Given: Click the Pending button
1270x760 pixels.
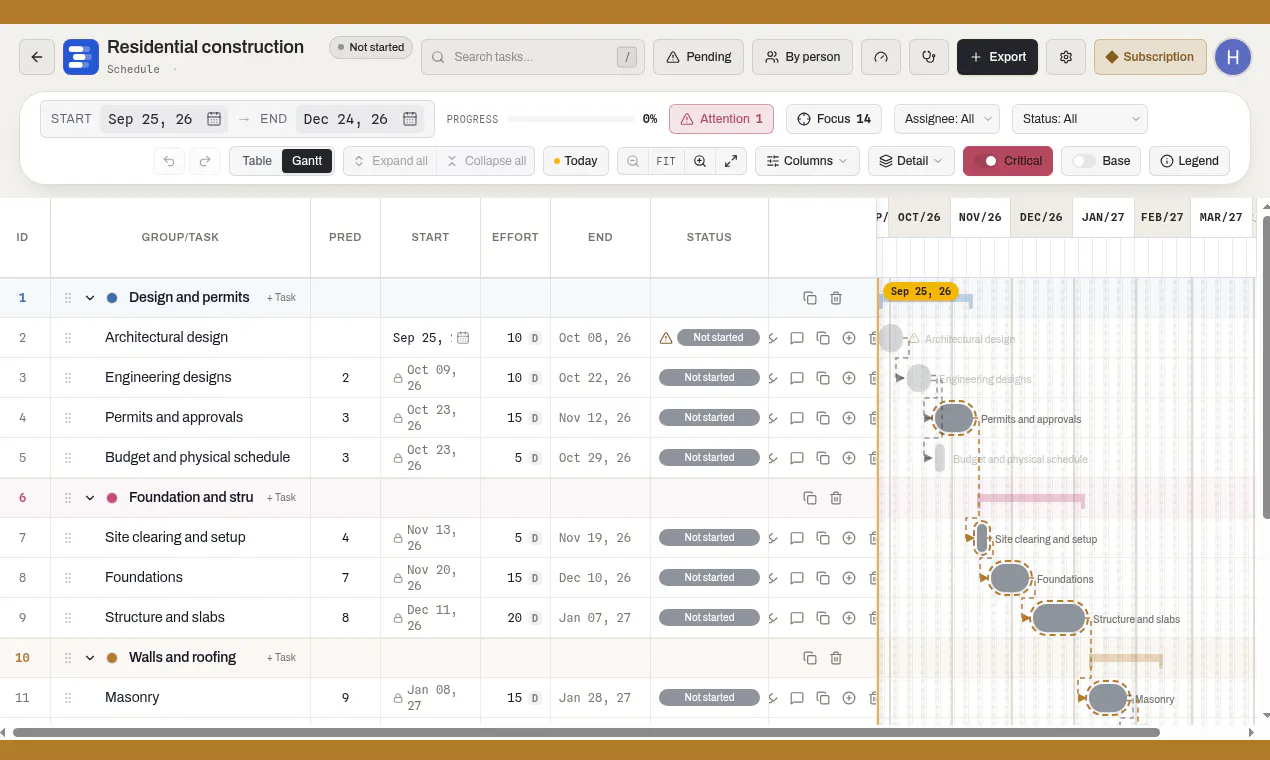Looking at the screenshot, I should point(699,57).
